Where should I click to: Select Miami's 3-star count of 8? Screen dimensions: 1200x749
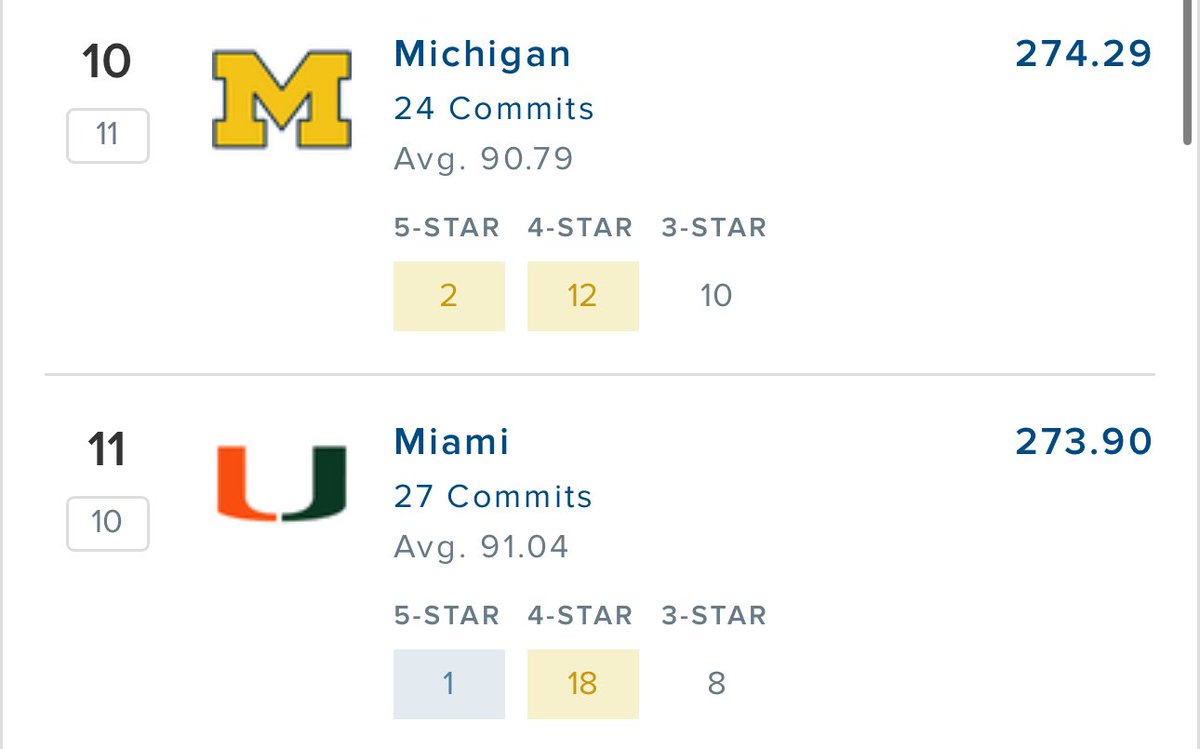coord(716,684)
